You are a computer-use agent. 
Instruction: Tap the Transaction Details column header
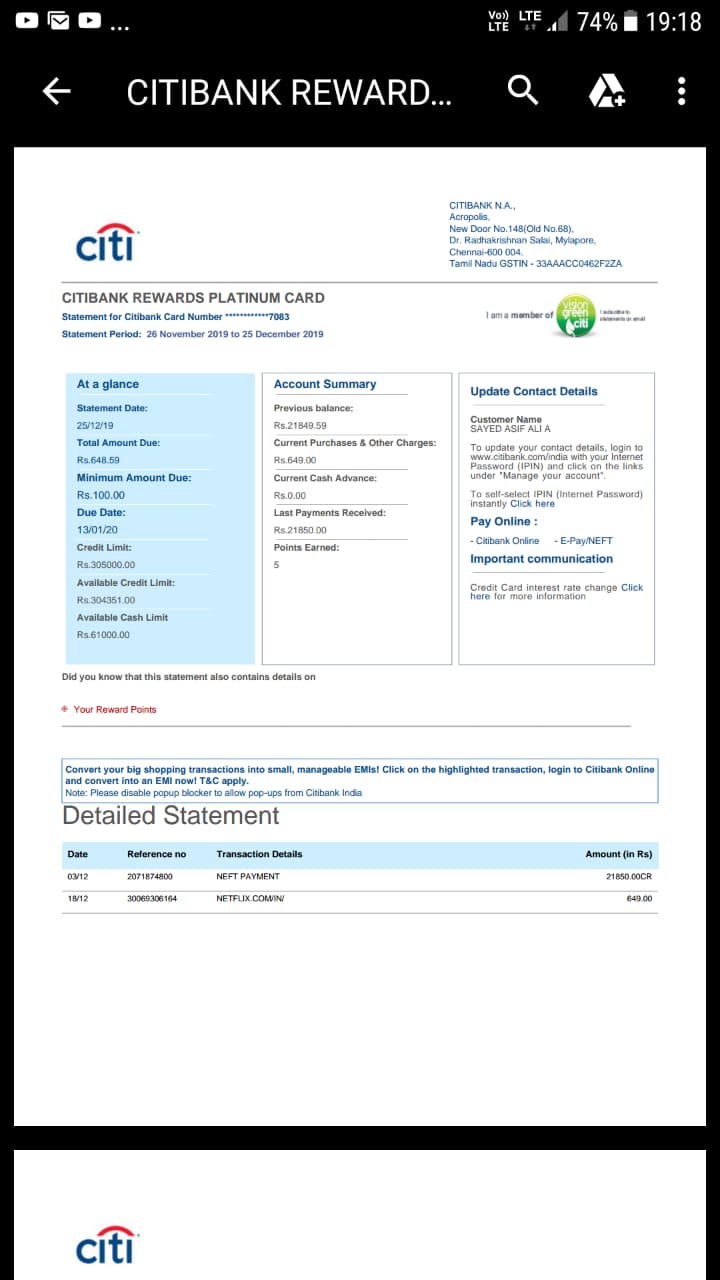point(259,854)
